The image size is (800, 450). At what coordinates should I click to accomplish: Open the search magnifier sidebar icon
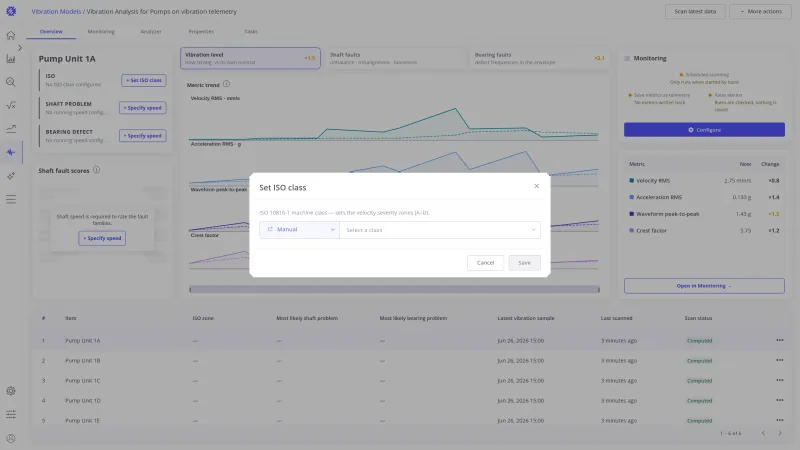pos(11,82)
